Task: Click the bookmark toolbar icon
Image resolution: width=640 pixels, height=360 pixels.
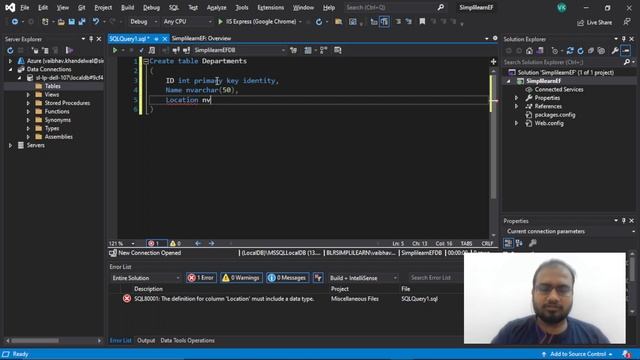Action: click(x=422, y=22)
